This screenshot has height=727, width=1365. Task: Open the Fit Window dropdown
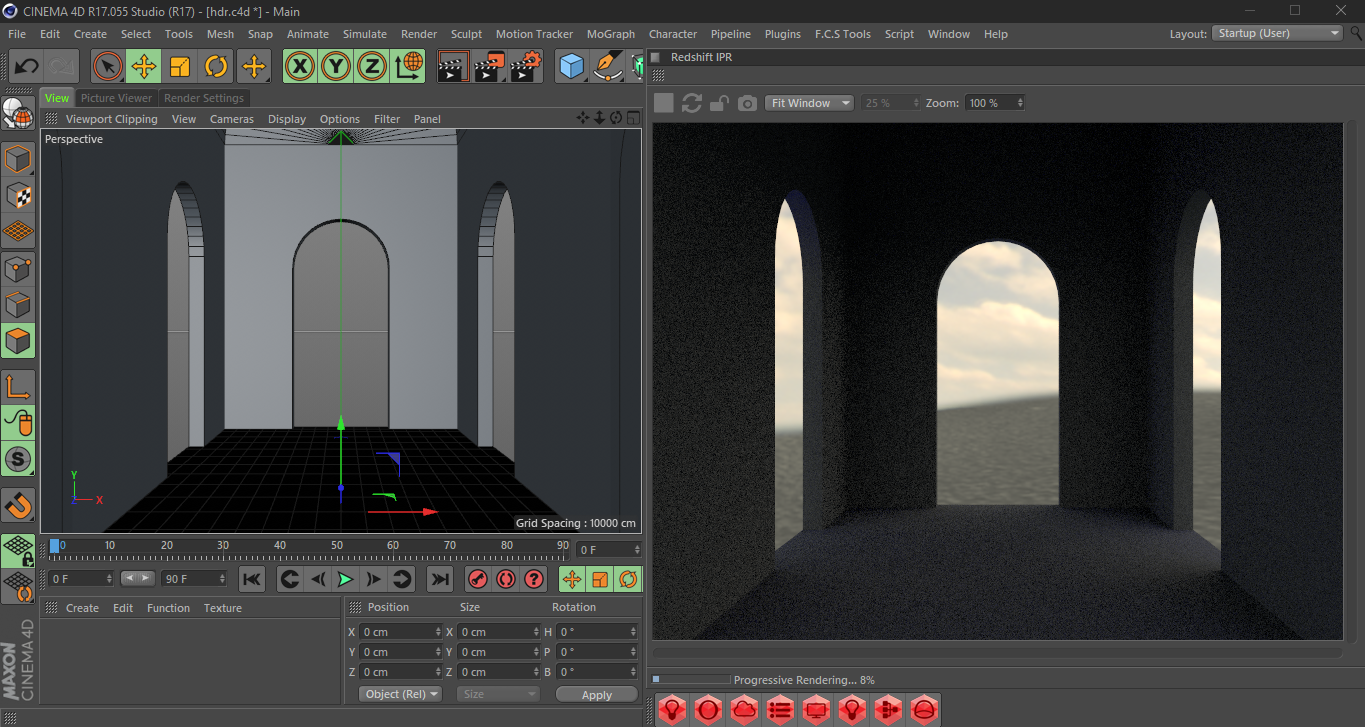[x=809, y=103]
